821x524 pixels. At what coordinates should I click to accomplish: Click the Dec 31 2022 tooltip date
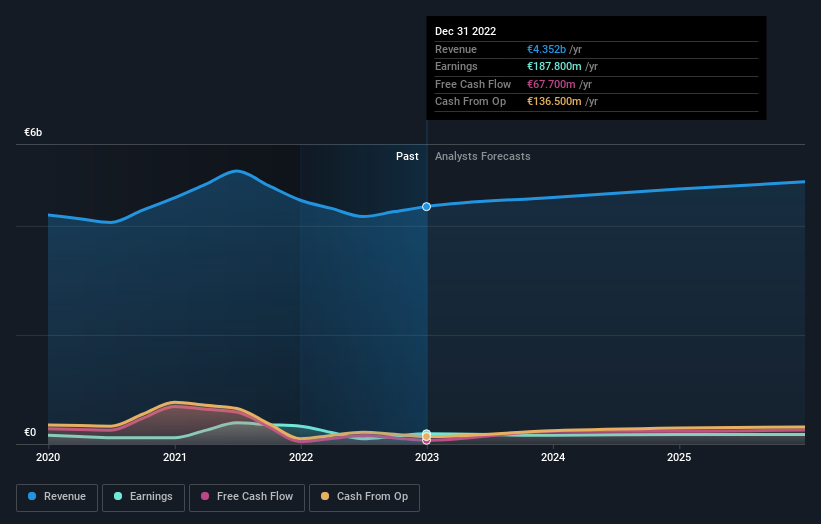click(465, 31)
